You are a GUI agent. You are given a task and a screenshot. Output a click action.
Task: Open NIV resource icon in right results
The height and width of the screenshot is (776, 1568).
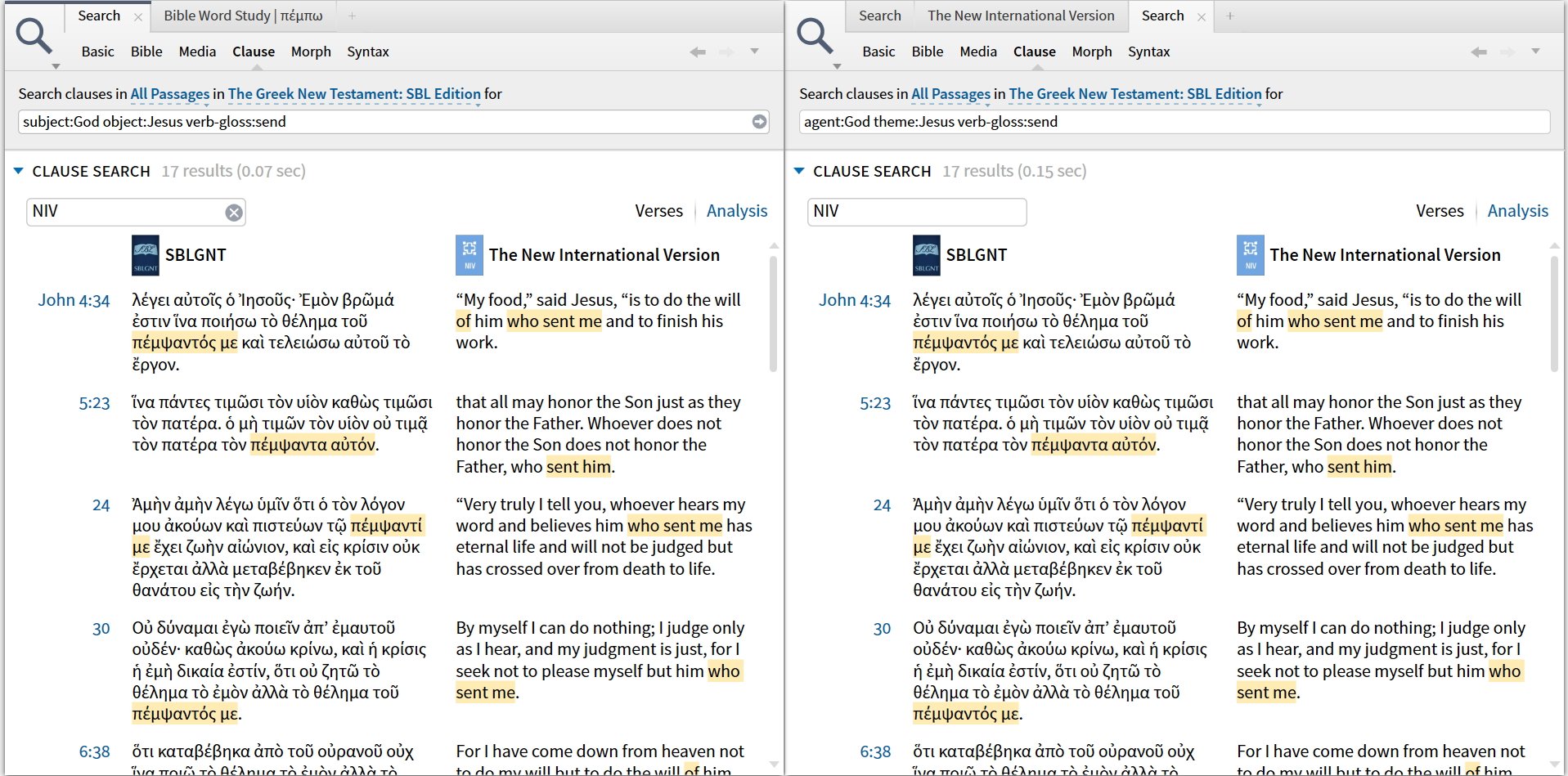coord(1251,256)
